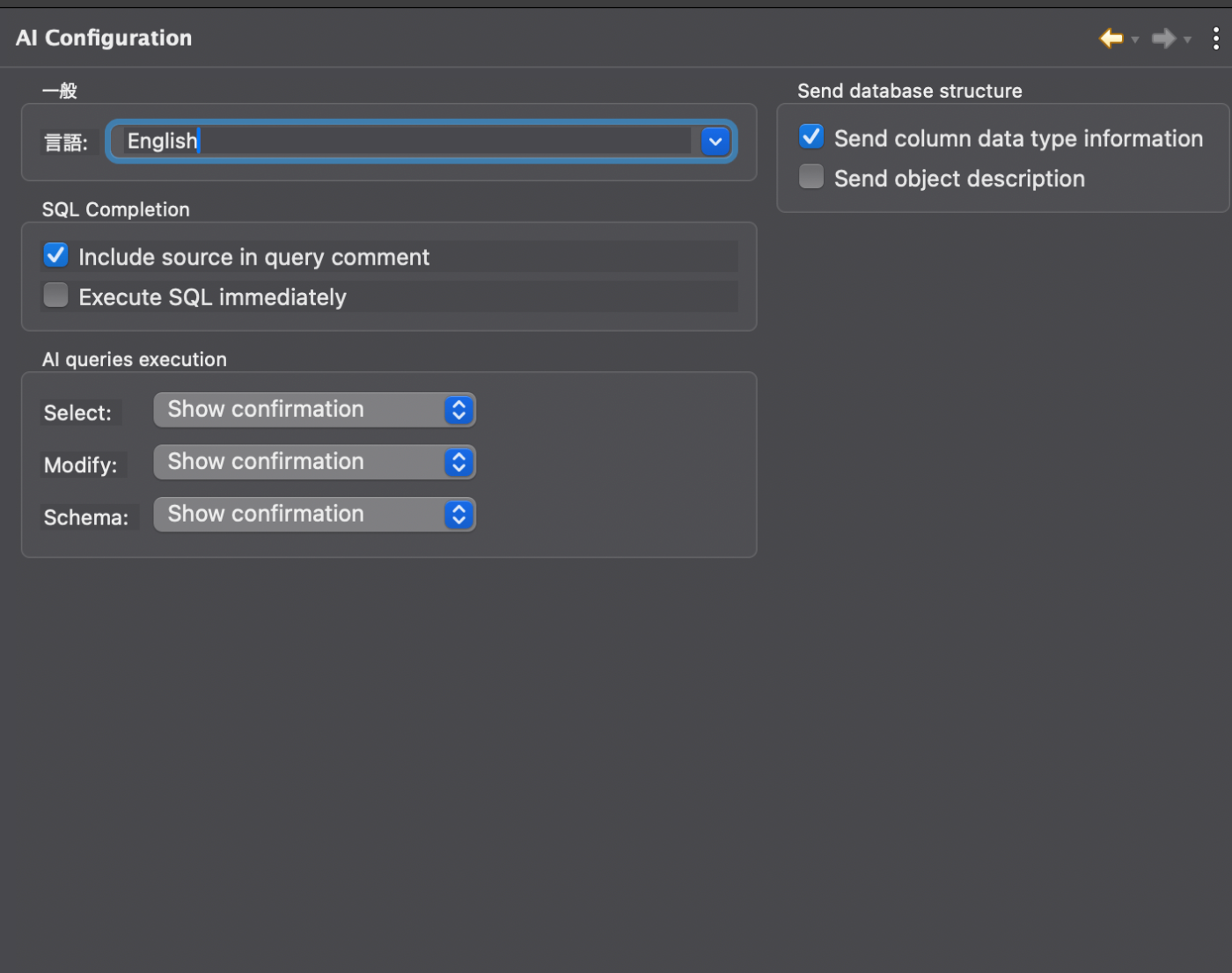This screenshot has height=973, width=1232.
Task: Click the Modify: label text
Action: (x=81, y=465)
